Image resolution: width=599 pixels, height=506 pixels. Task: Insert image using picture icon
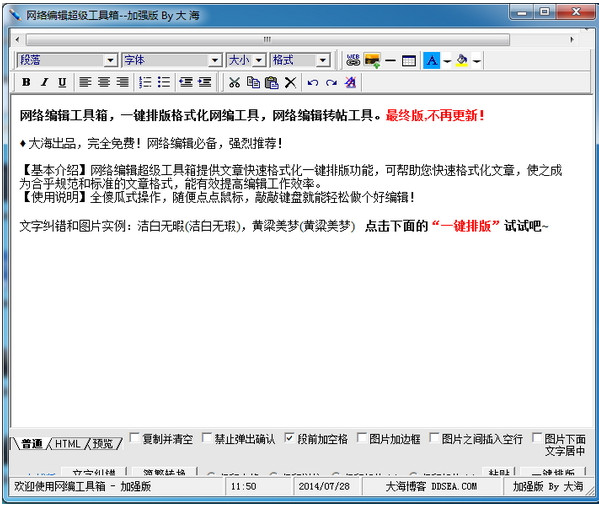click(x=372, y=60)
